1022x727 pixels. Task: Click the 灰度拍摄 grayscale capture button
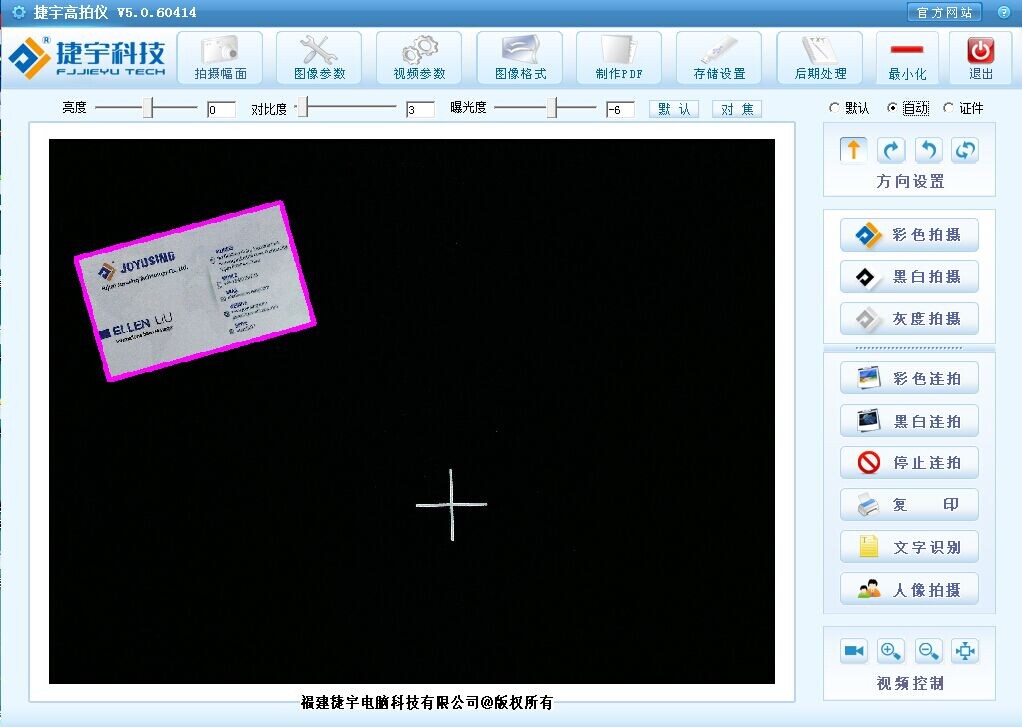click(x=909, y=319)
